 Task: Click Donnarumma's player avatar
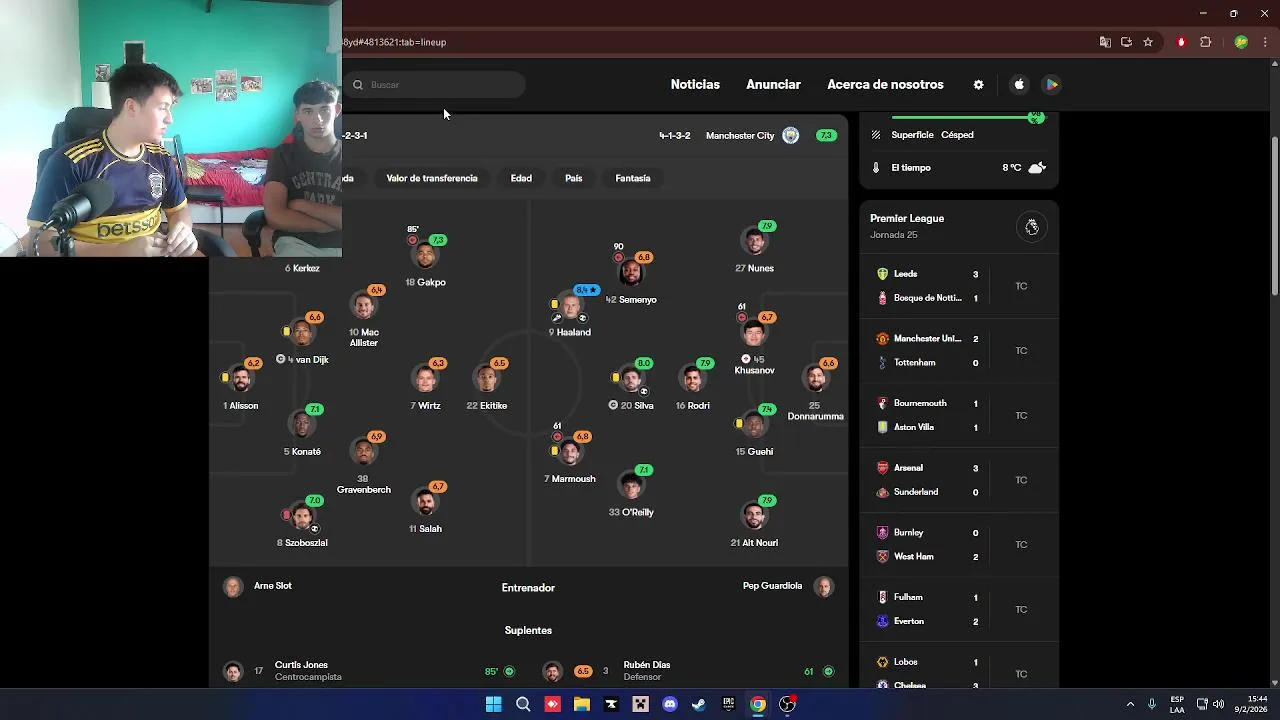point(816,380)
